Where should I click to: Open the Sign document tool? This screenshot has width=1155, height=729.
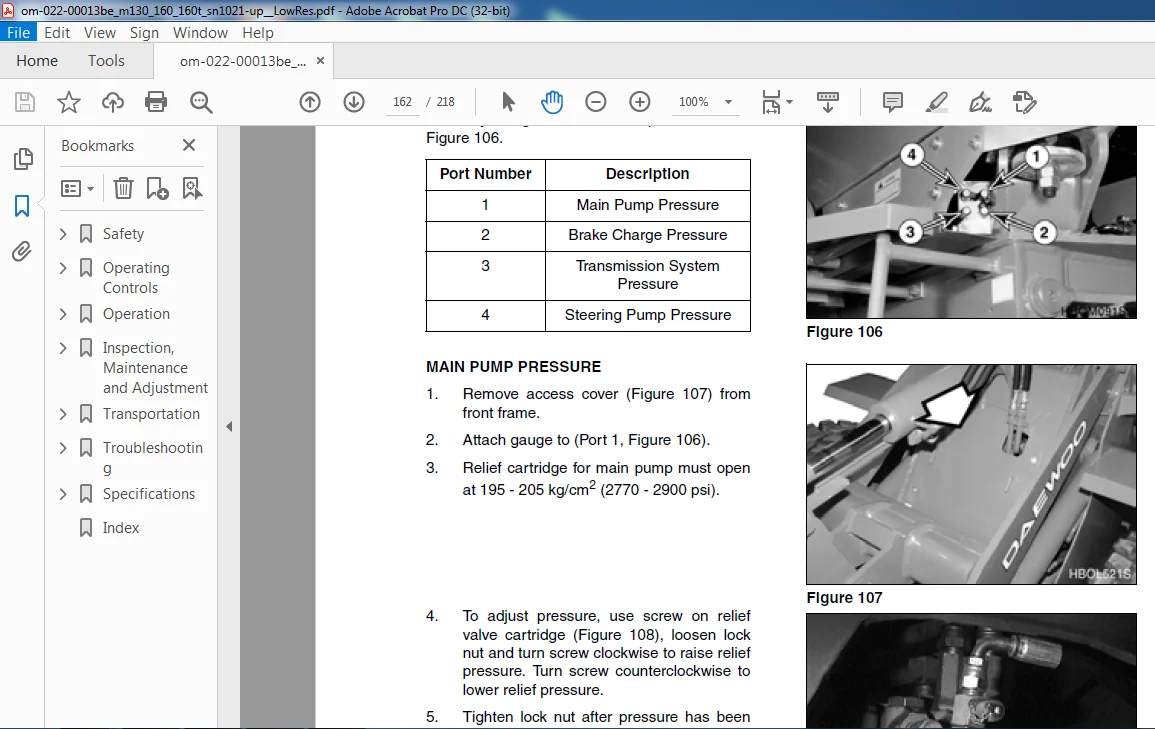[x=980, y=102]
